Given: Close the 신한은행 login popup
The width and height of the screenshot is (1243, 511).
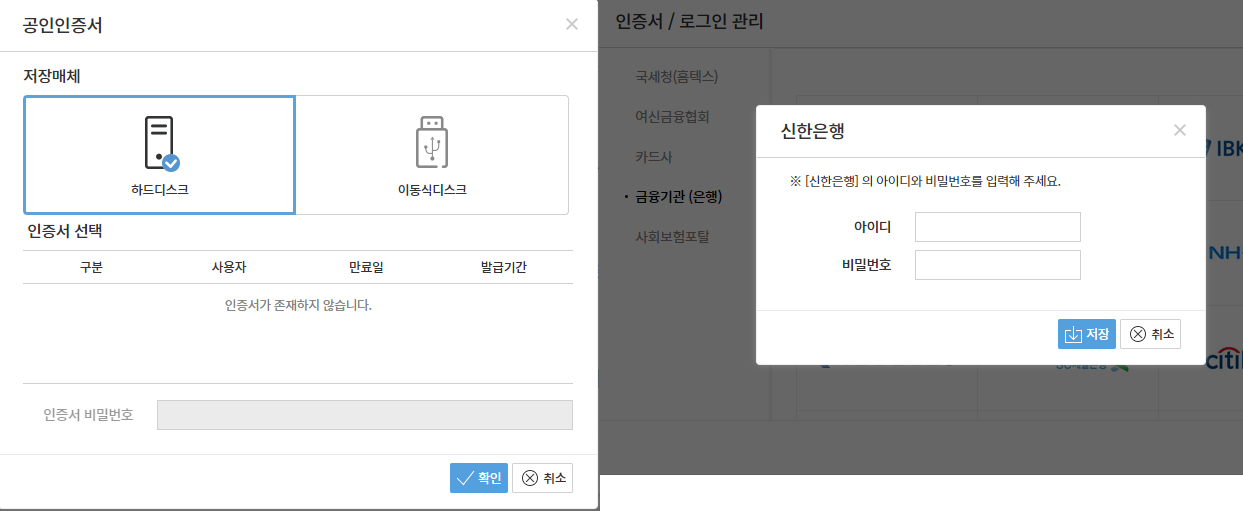Looking at the screenshot, I should click(1180, 130).
